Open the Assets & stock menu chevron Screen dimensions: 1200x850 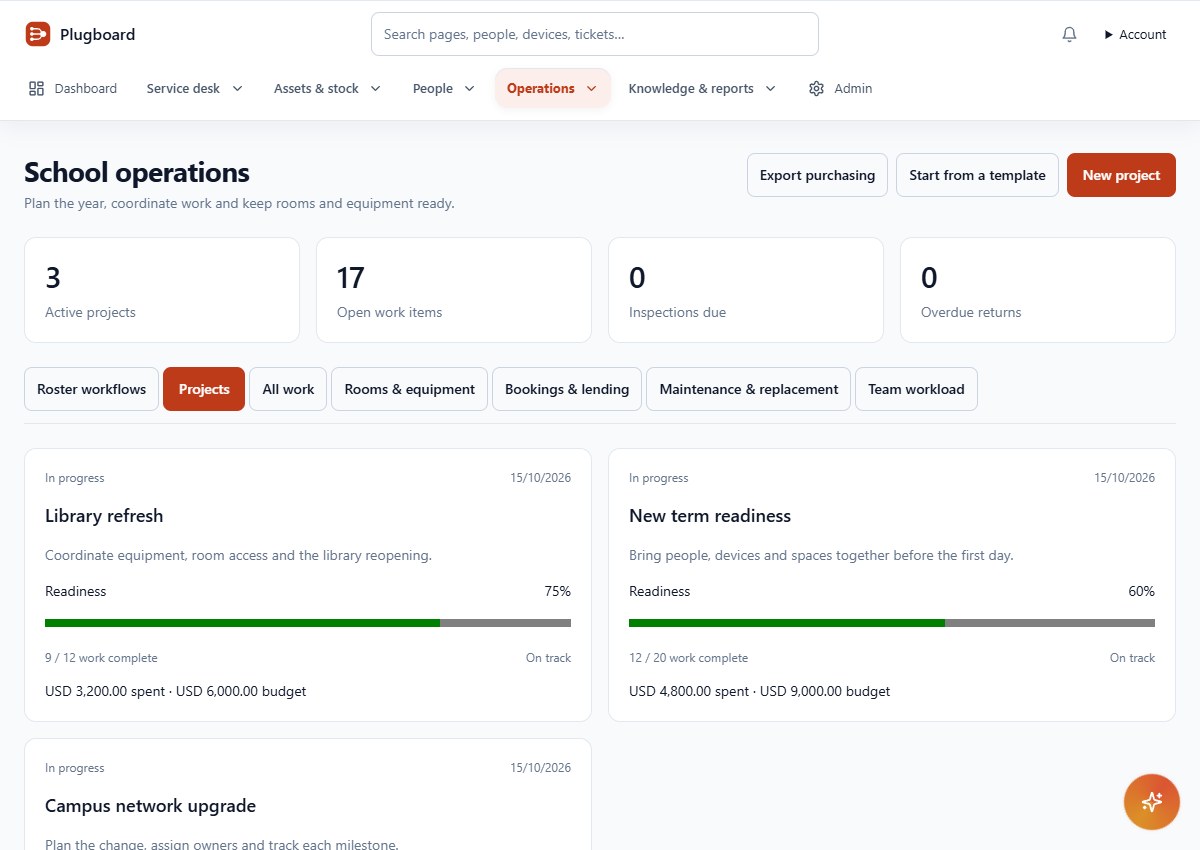pyautogui.click(x=375, y=88)
